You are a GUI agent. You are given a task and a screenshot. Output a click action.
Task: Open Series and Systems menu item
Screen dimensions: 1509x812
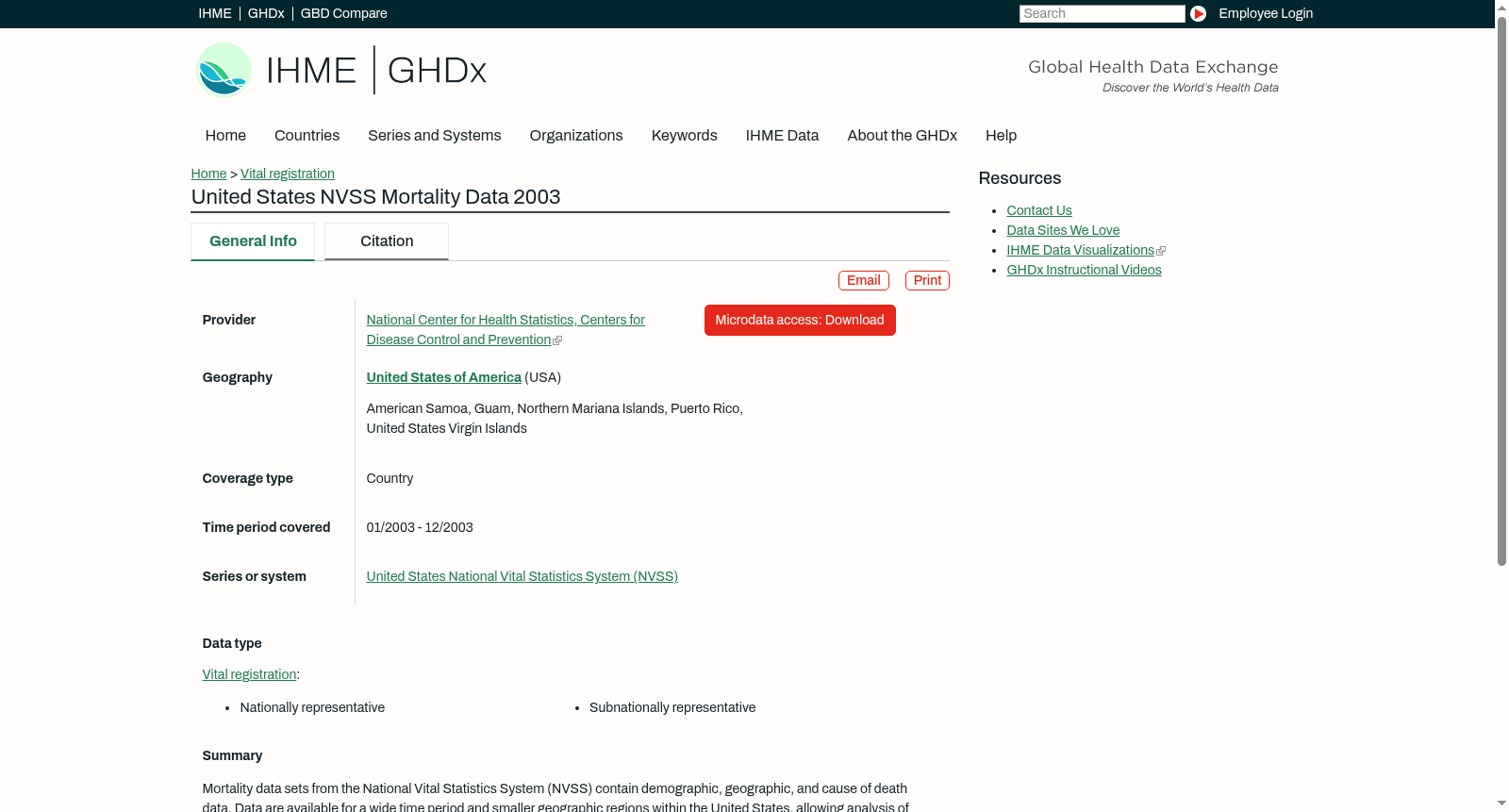(x=435, y=136)
